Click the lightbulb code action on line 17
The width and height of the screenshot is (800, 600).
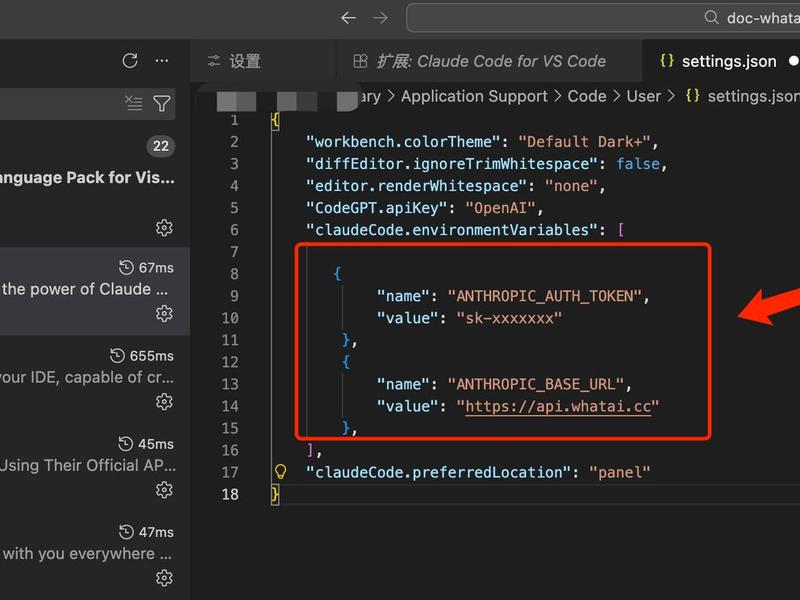[x=280, y=472]
